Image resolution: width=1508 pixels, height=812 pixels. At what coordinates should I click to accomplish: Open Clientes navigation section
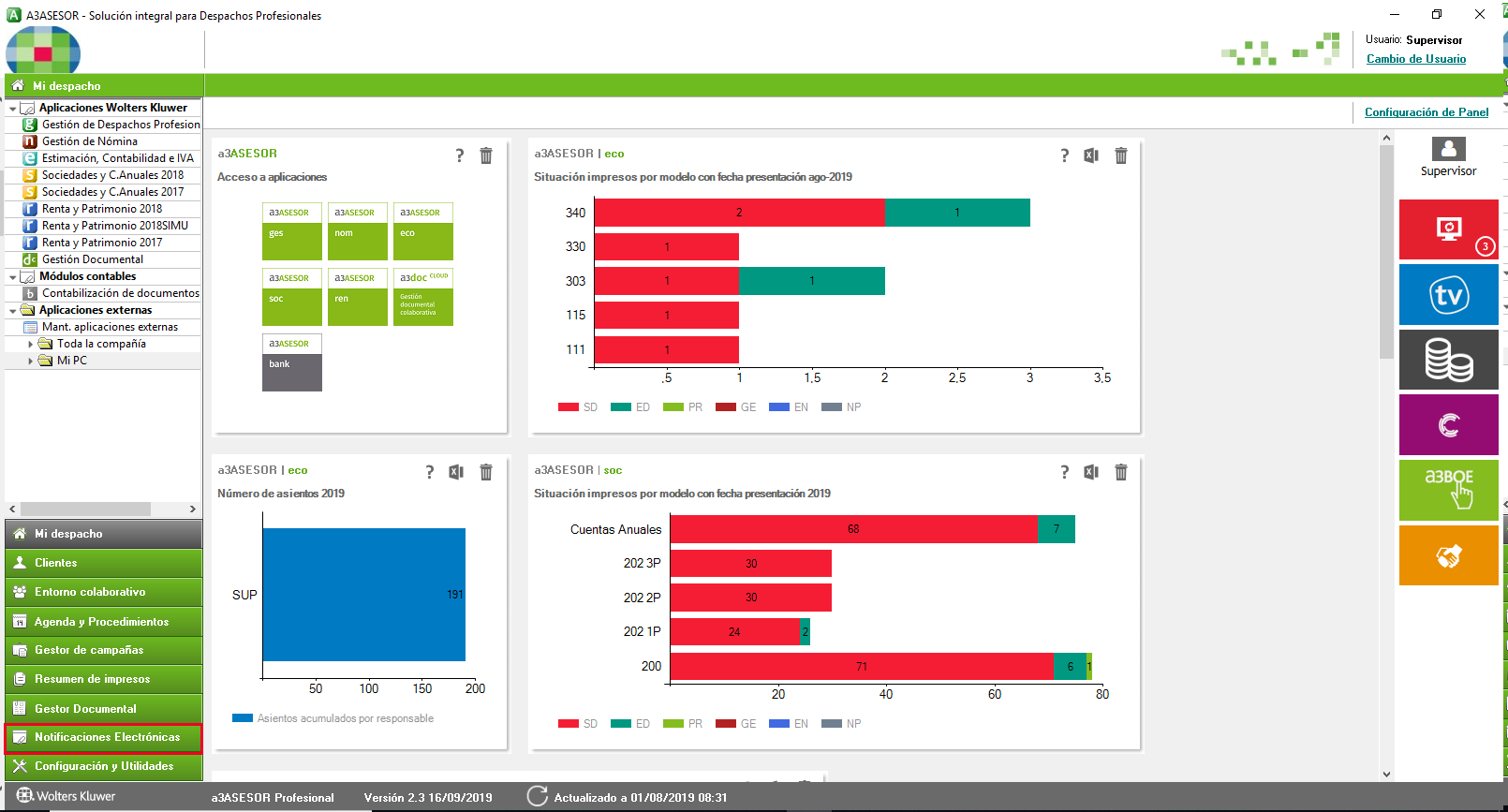[x=103, y=563]
